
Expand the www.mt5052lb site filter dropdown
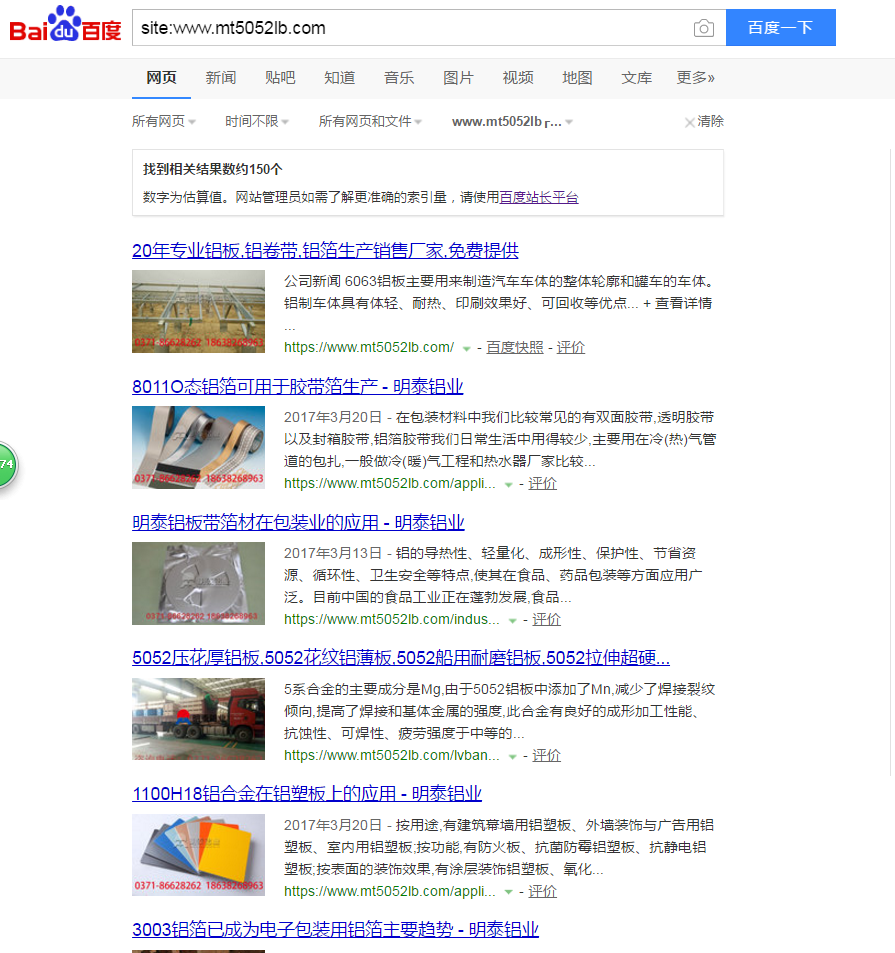pyautogui.click(x=512, y=122)
